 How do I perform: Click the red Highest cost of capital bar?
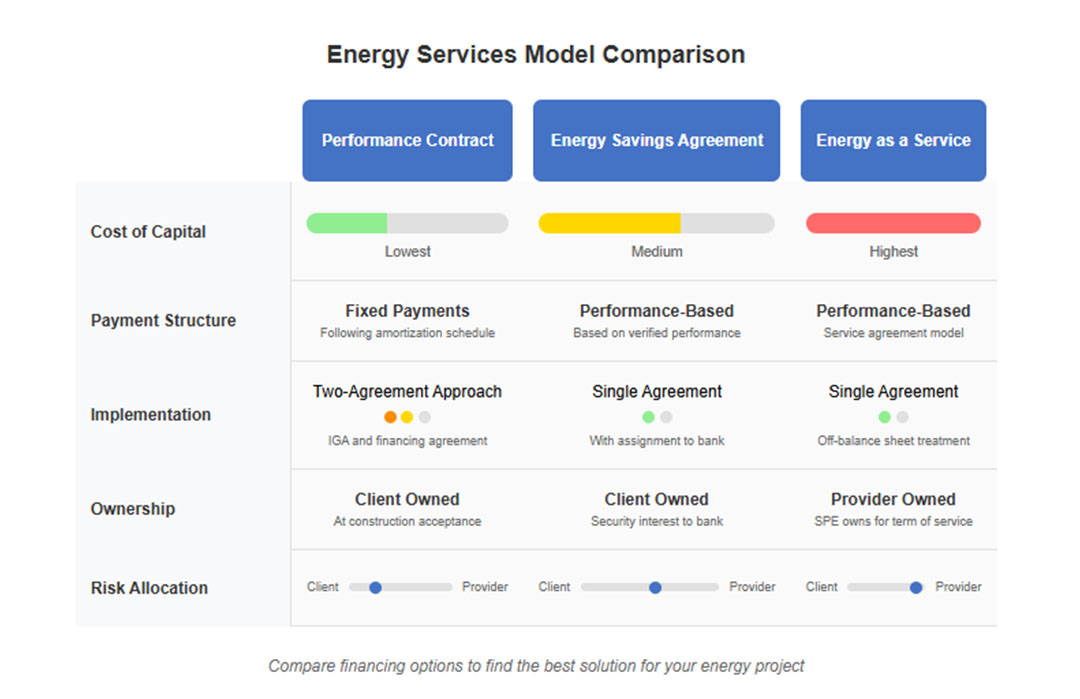(x=893, y=223)
